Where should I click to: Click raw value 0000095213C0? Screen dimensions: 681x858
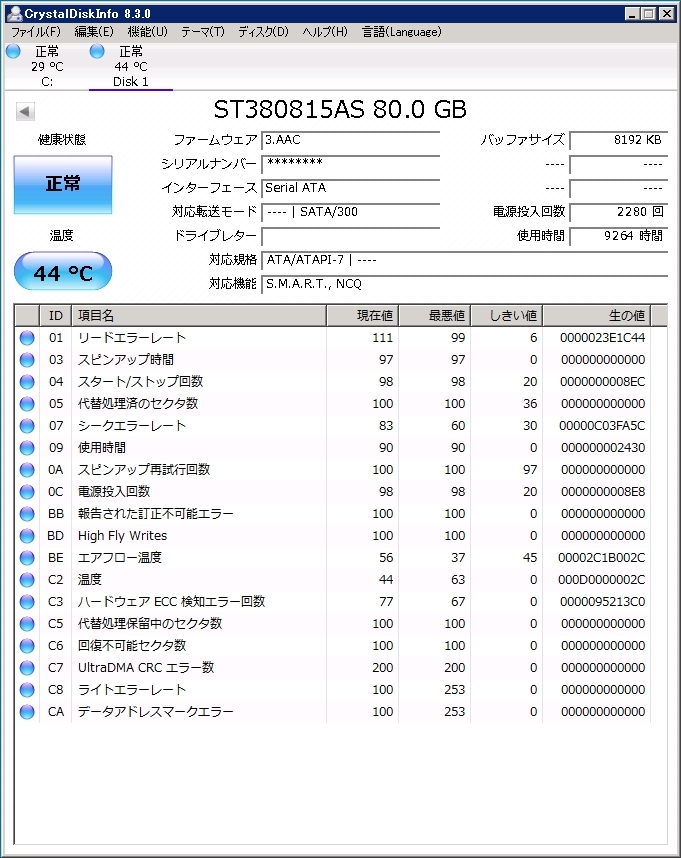602,602
